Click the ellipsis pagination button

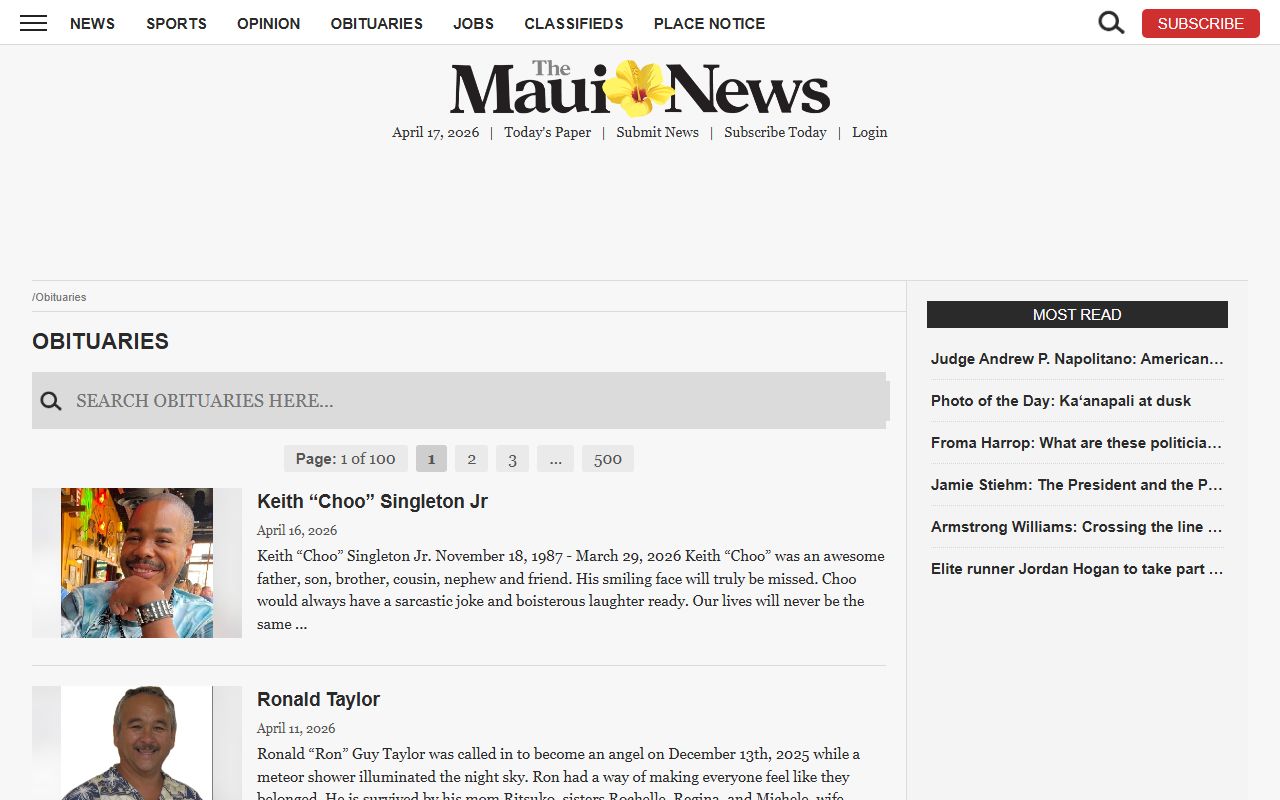(x=555, y=459)
